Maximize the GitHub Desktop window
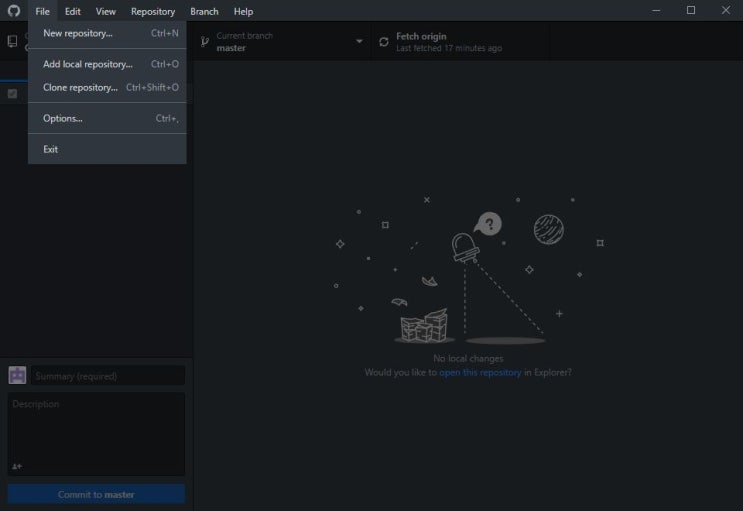The width and height of the screenshot is (743, 511). [691, 10]
